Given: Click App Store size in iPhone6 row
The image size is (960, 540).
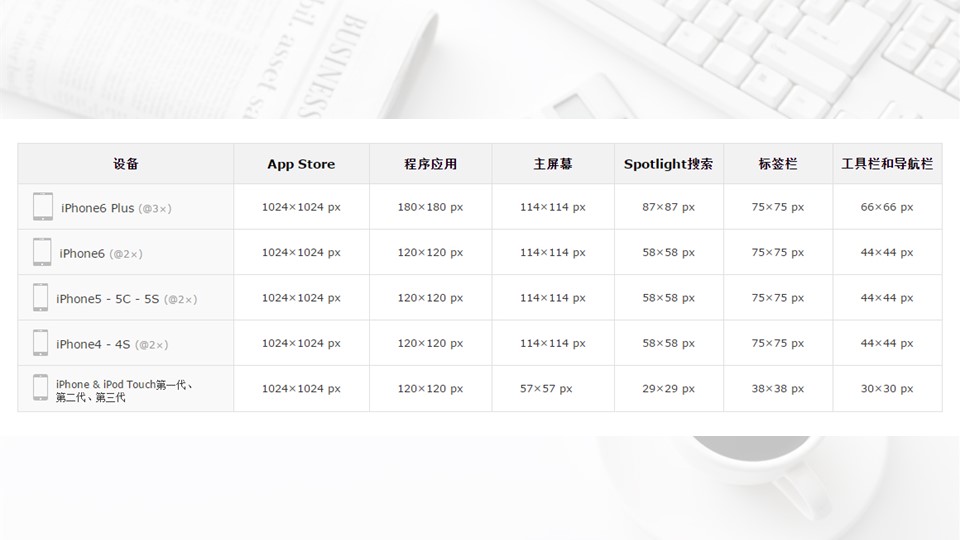Looking at the screenshot, I should click(x=301, y=252).
